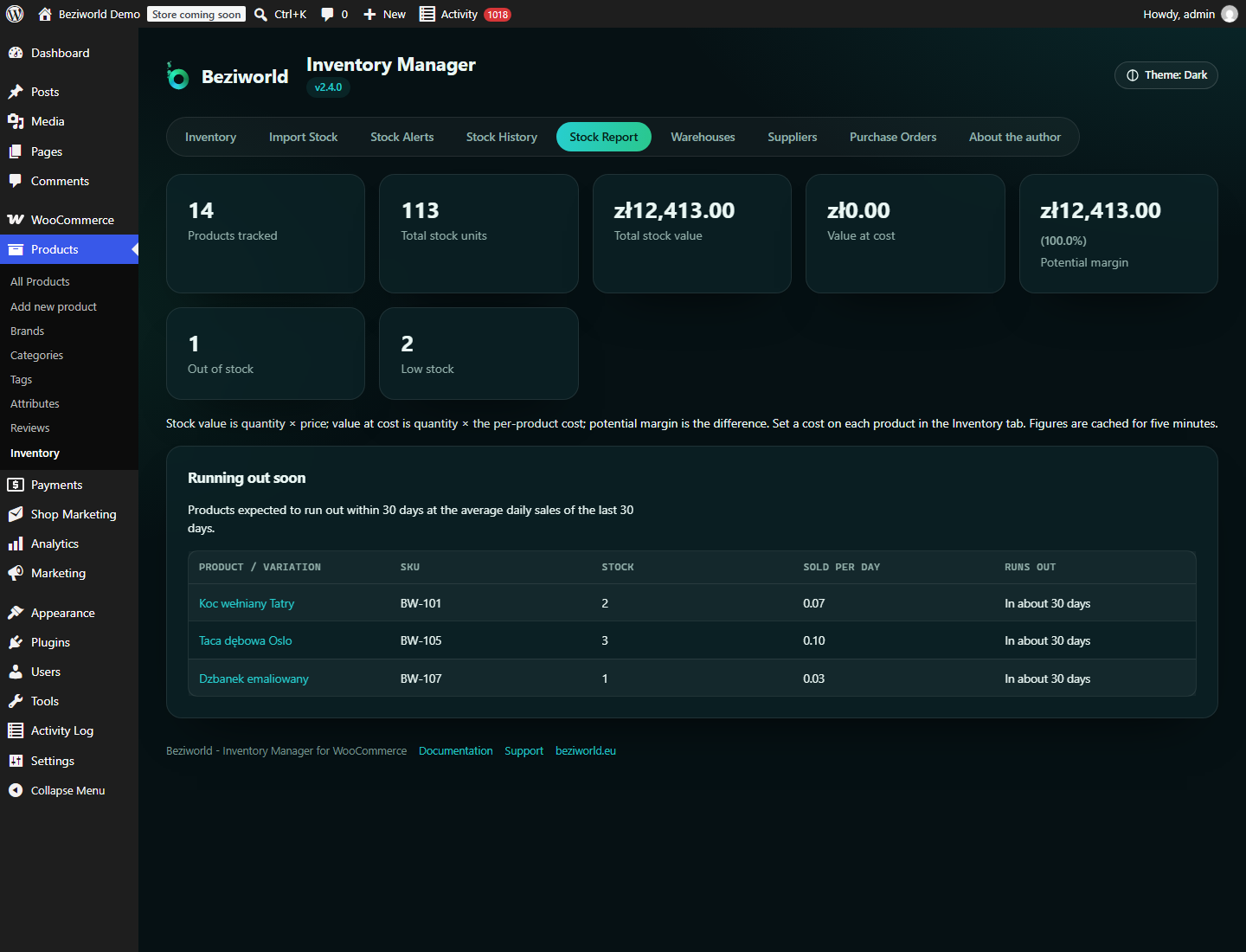1246x952 pixels.
Task: Click the Pages icon in sidebar
Action: pos(16,151)
